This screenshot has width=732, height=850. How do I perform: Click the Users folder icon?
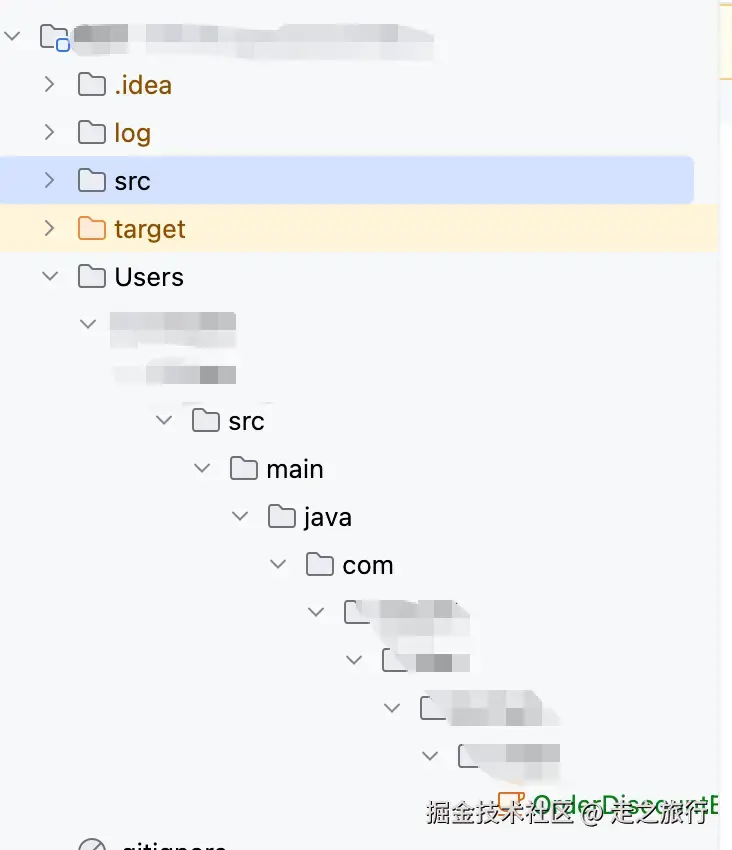[92, 277]
